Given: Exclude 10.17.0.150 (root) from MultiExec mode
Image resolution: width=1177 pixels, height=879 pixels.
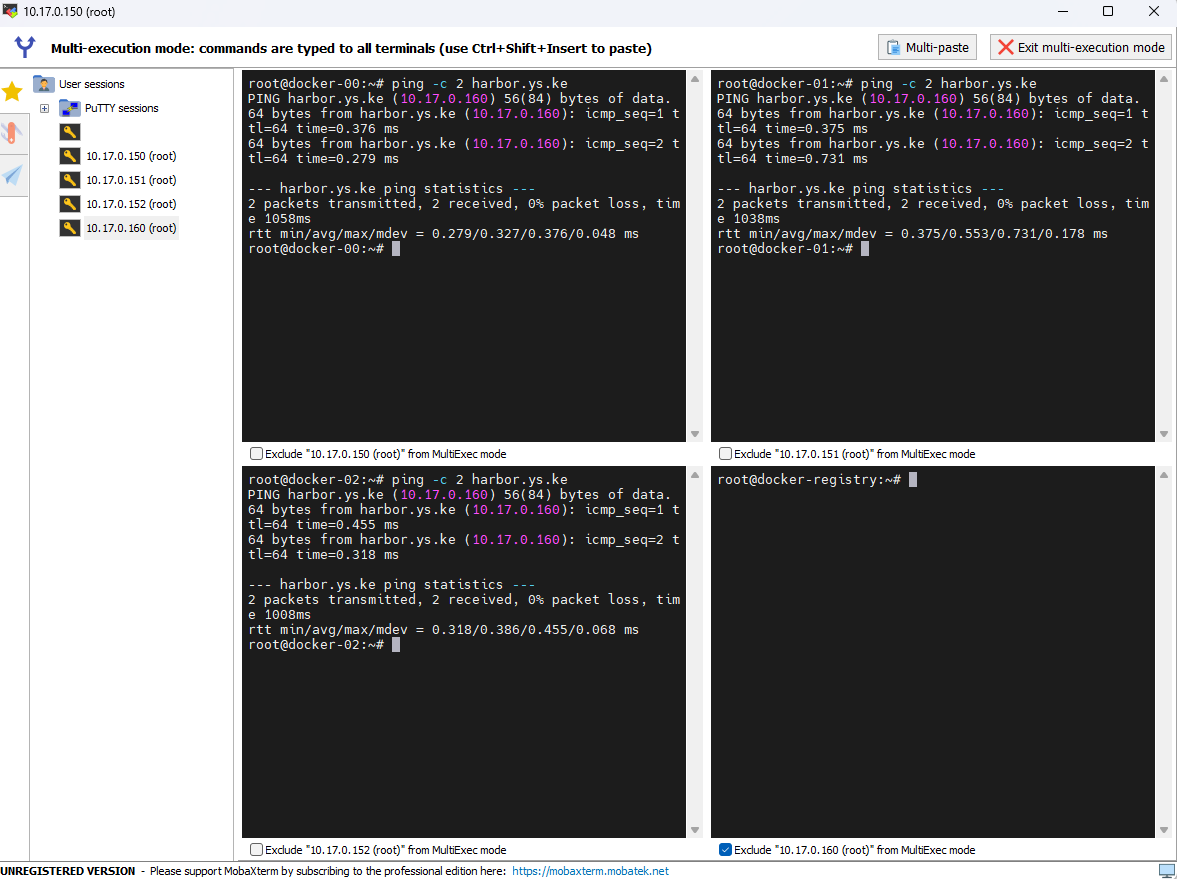Looking at the screenshot, I should coord(257,453).
